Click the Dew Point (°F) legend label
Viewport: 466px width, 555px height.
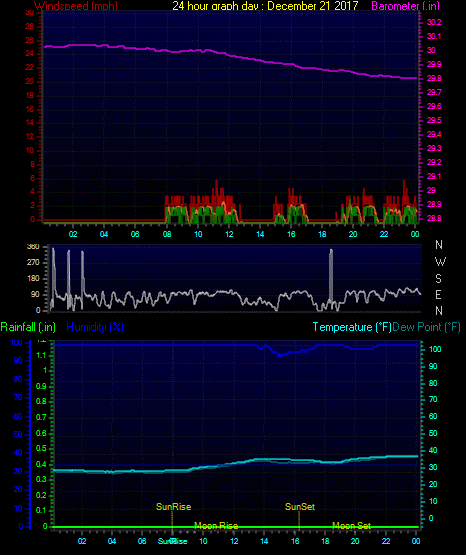(427, 327)
